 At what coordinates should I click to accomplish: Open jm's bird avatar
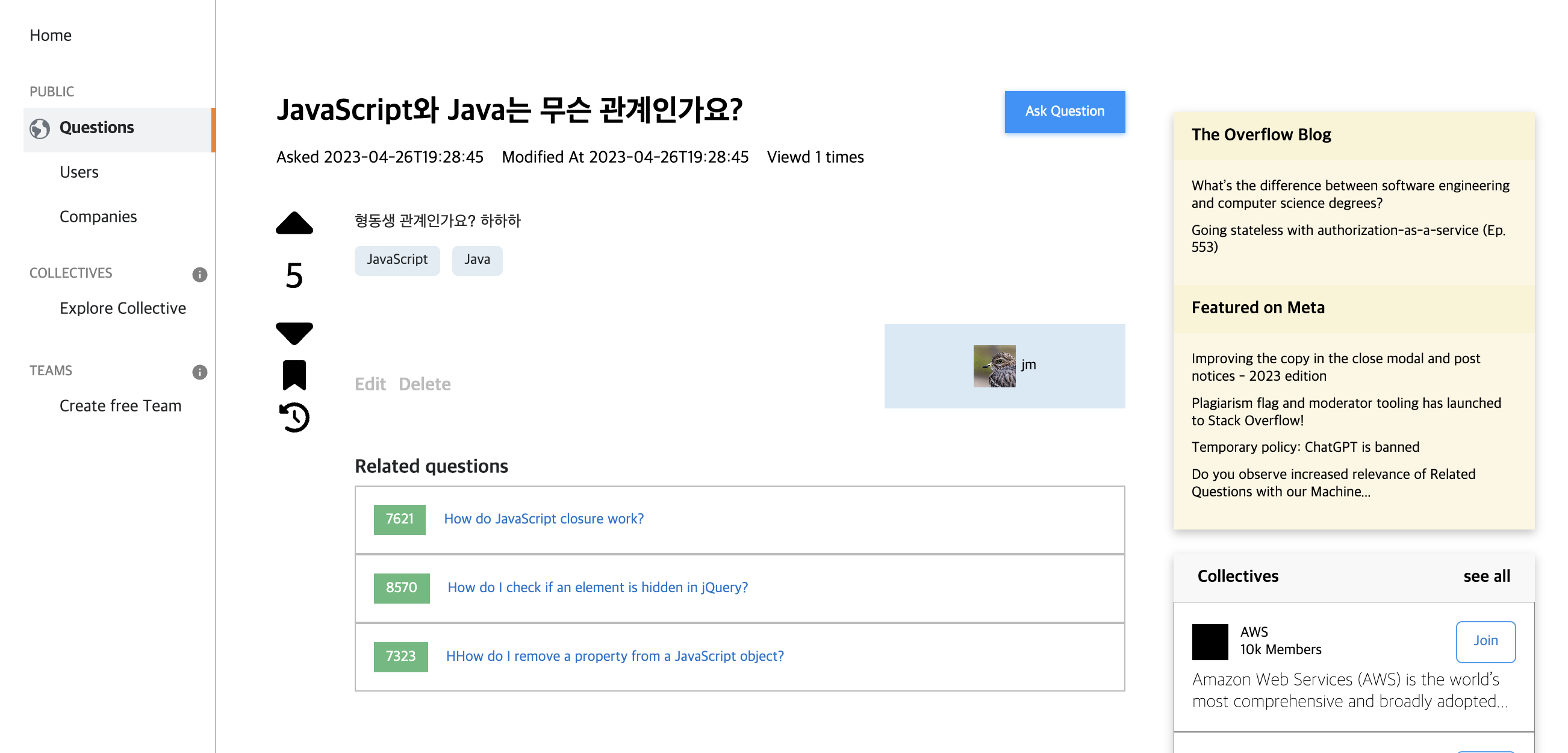(994, 366)
